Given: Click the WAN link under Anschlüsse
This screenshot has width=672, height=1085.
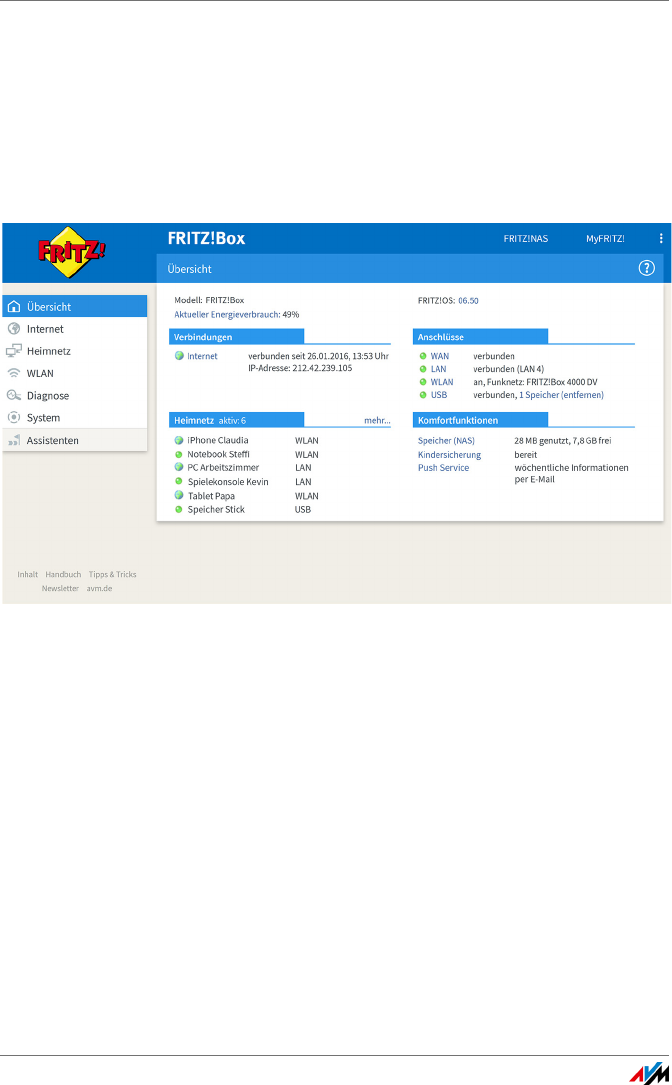Looking at the screenshot, I should [x=439, y=356].
